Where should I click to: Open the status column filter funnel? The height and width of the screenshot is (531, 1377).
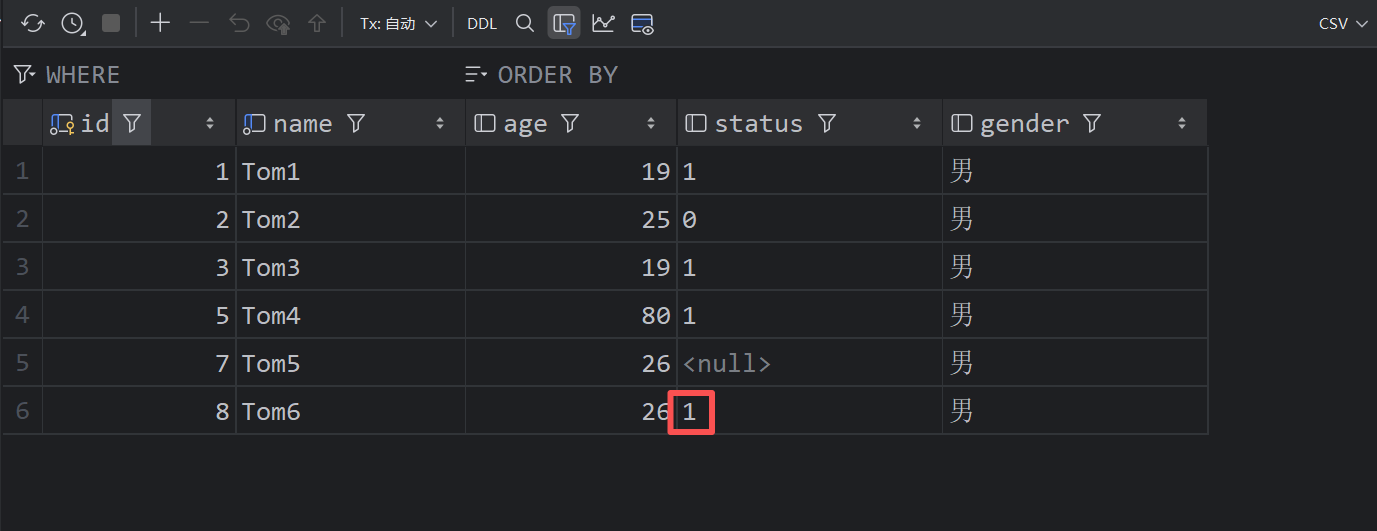click(x=827, y=123)
